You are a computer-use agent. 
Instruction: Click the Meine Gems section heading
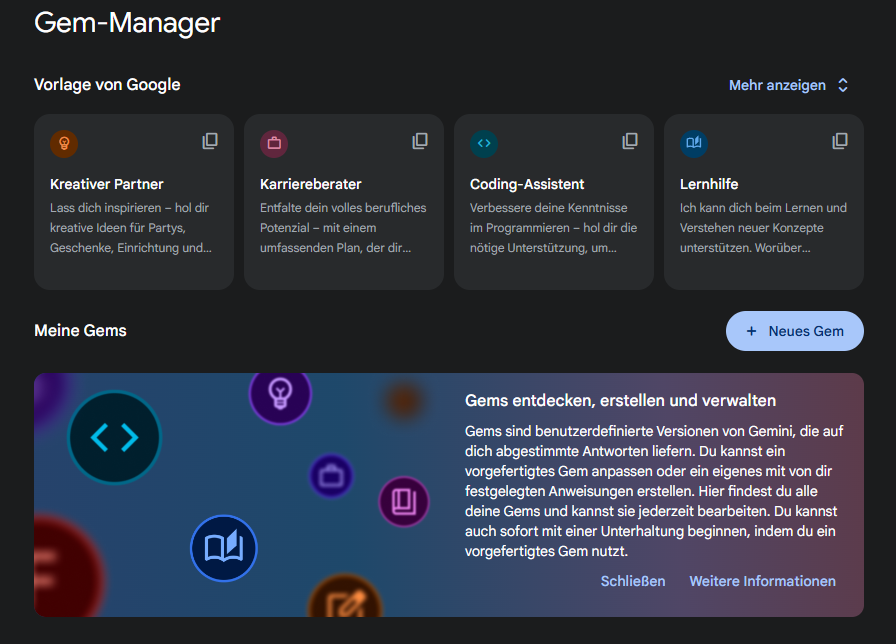pos(81,331)
